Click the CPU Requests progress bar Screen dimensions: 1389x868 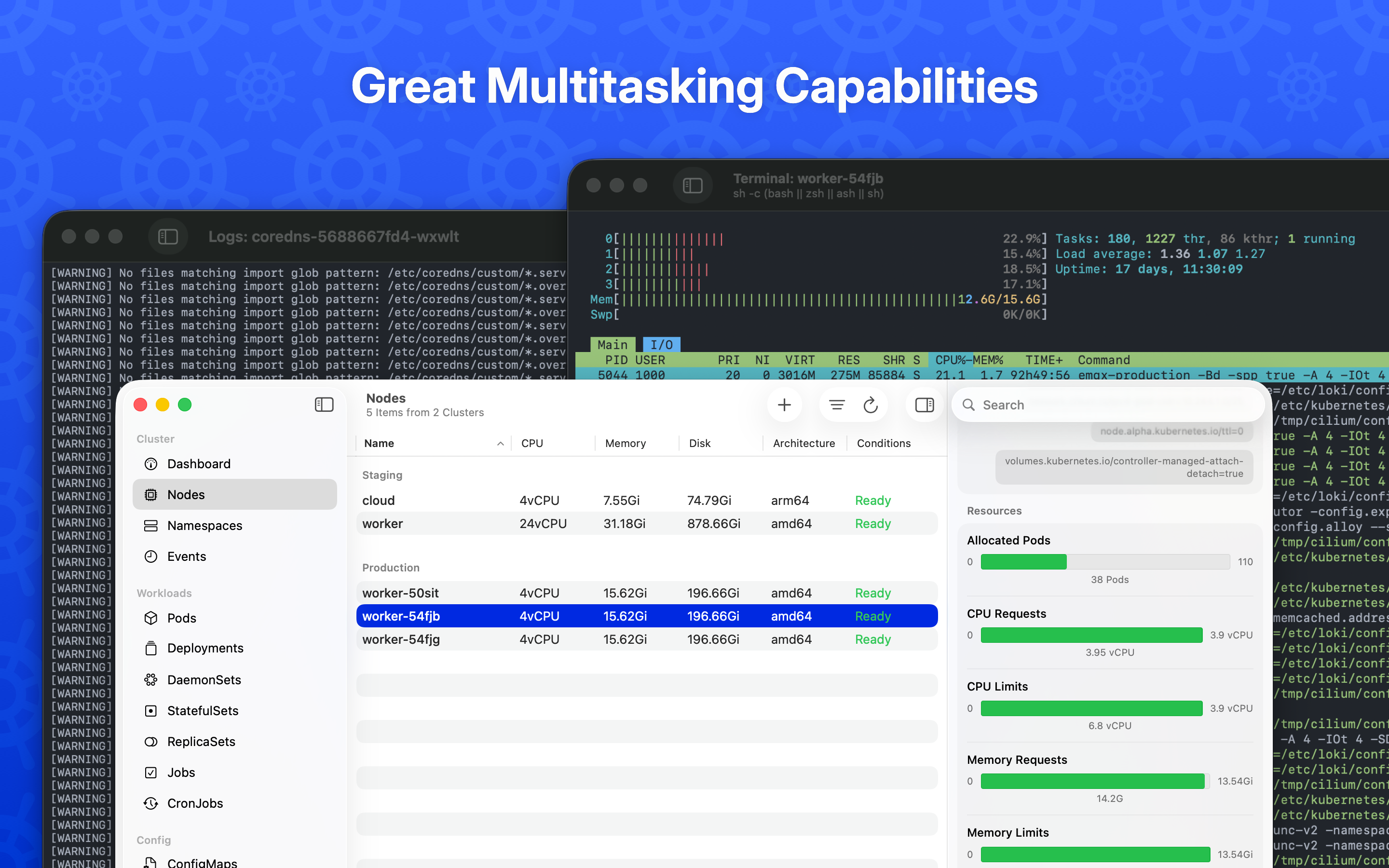point(1091,635)
